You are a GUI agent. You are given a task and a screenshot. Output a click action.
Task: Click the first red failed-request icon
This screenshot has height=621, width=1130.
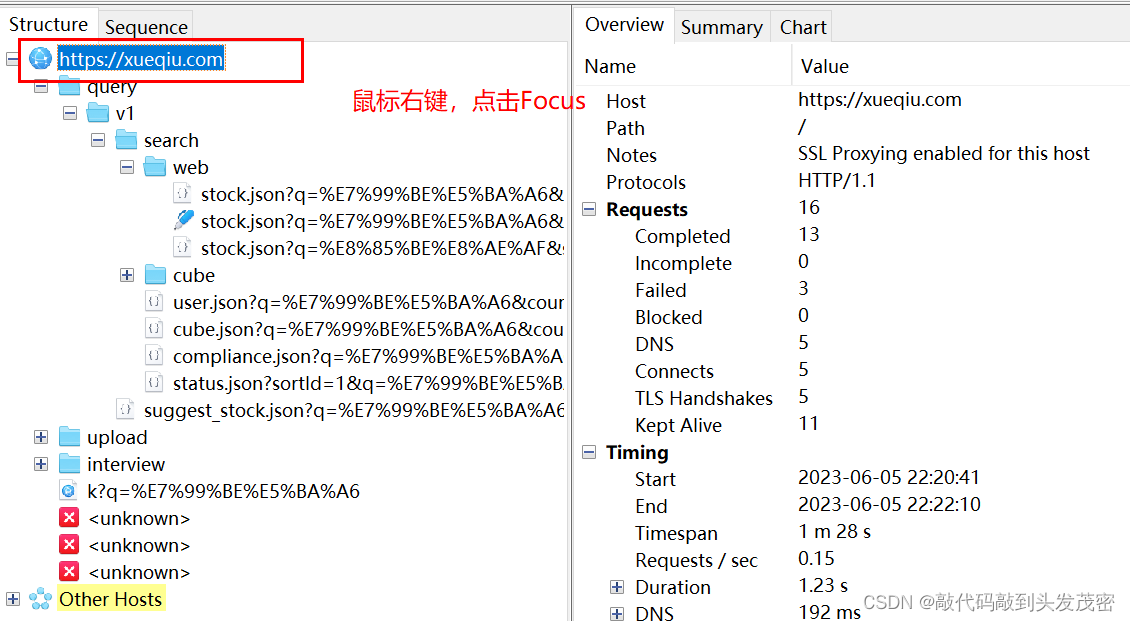point(69,518)
